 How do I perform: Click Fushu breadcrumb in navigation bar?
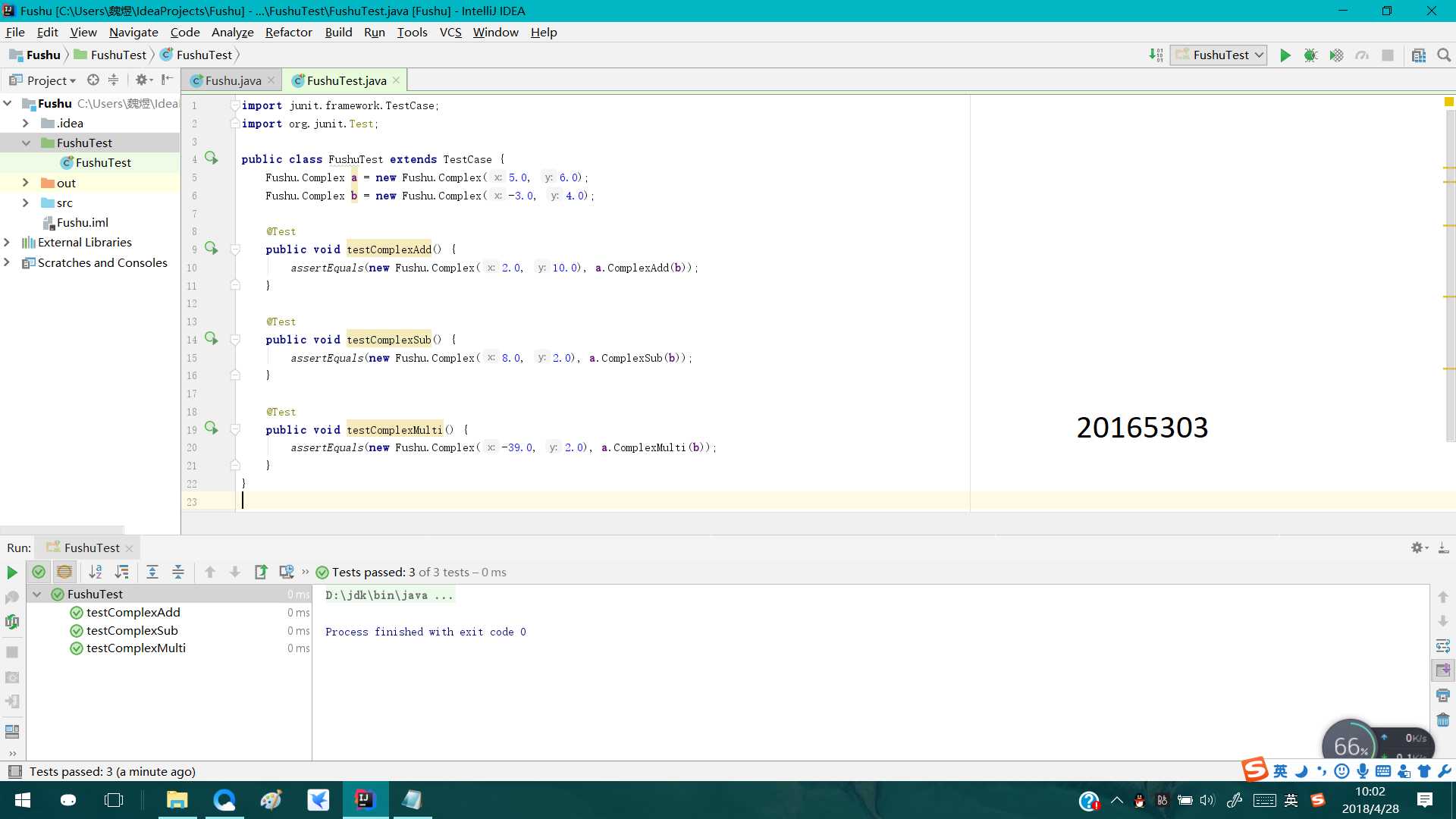pyautogui.click(x=35, y=55)
